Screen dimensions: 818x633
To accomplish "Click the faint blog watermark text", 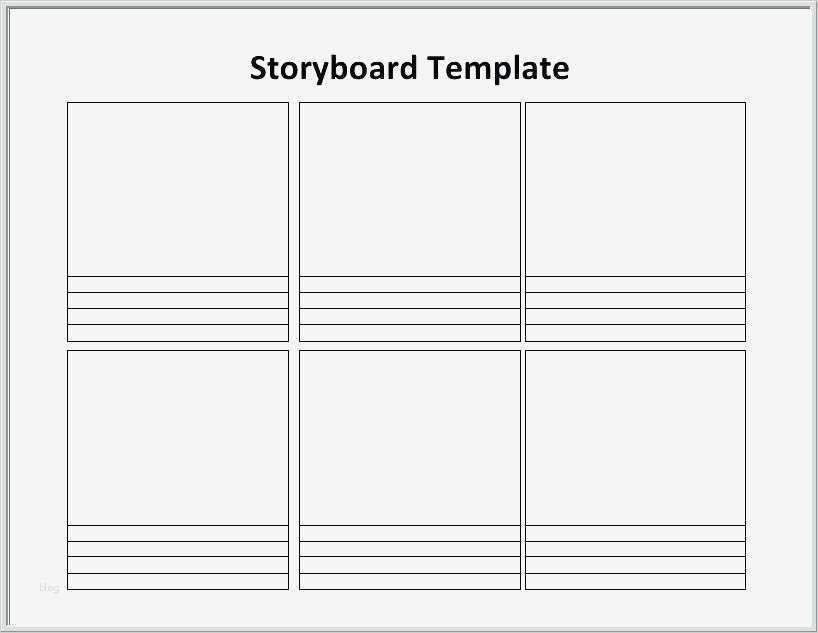I will 49,588.
